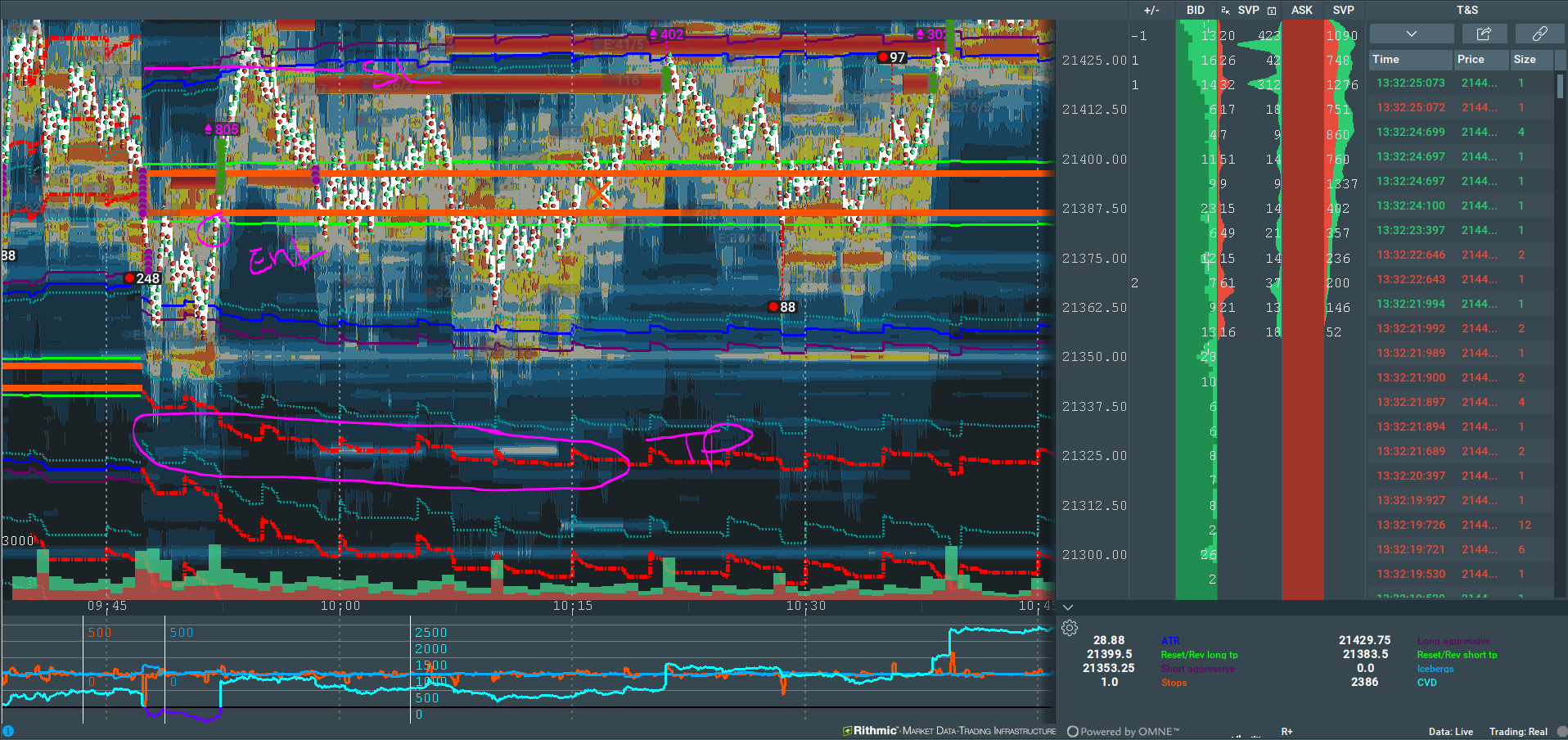Click the T&S vertical scrollbar thumb

(1560, 86)
